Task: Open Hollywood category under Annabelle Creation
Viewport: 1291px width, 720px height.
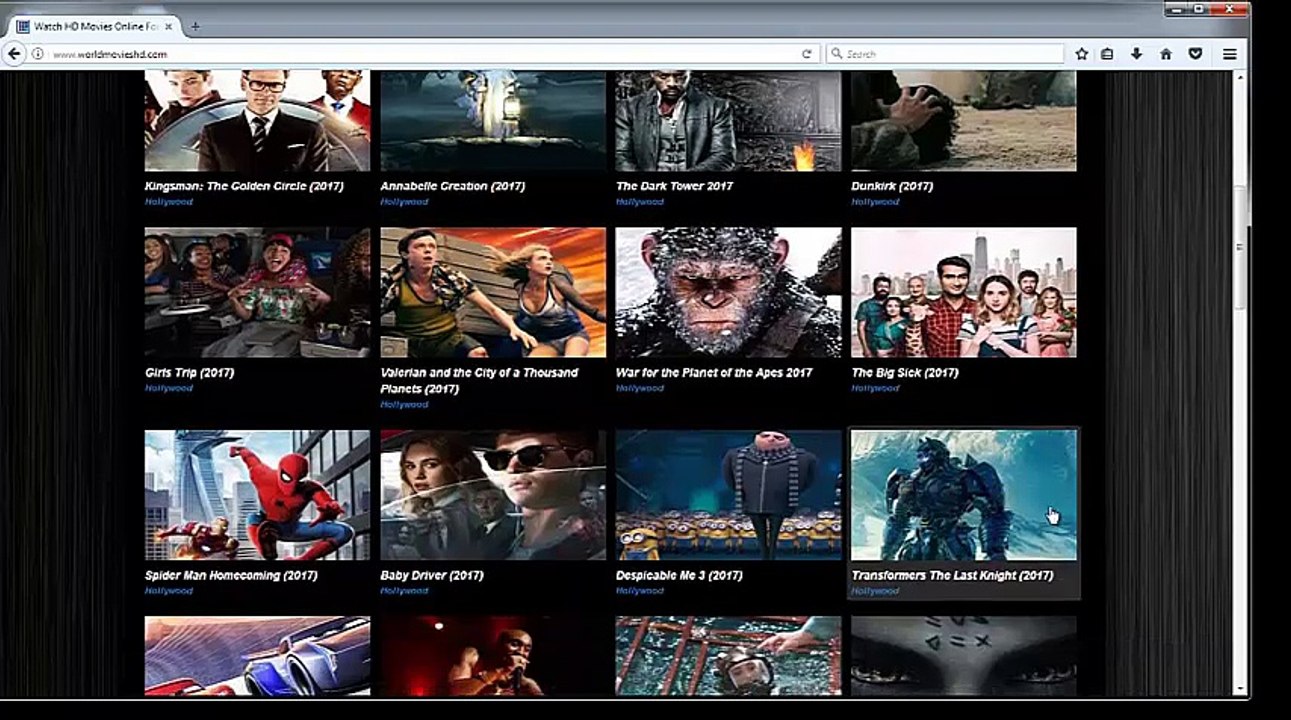Action: 405,202
